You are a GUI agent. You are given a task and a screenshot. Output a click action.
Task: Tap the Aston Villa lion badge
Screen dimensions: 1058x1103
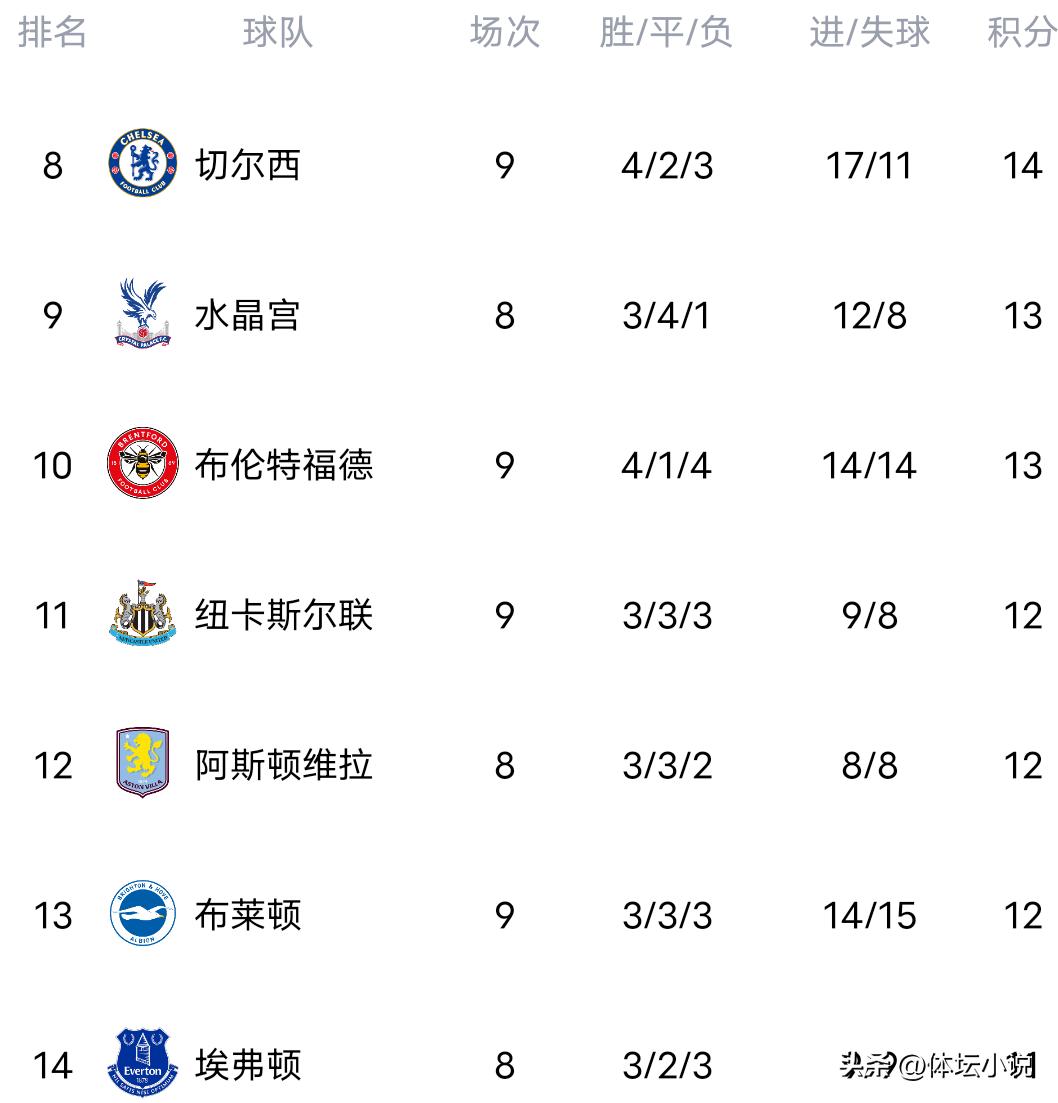[x=142, y=763]
